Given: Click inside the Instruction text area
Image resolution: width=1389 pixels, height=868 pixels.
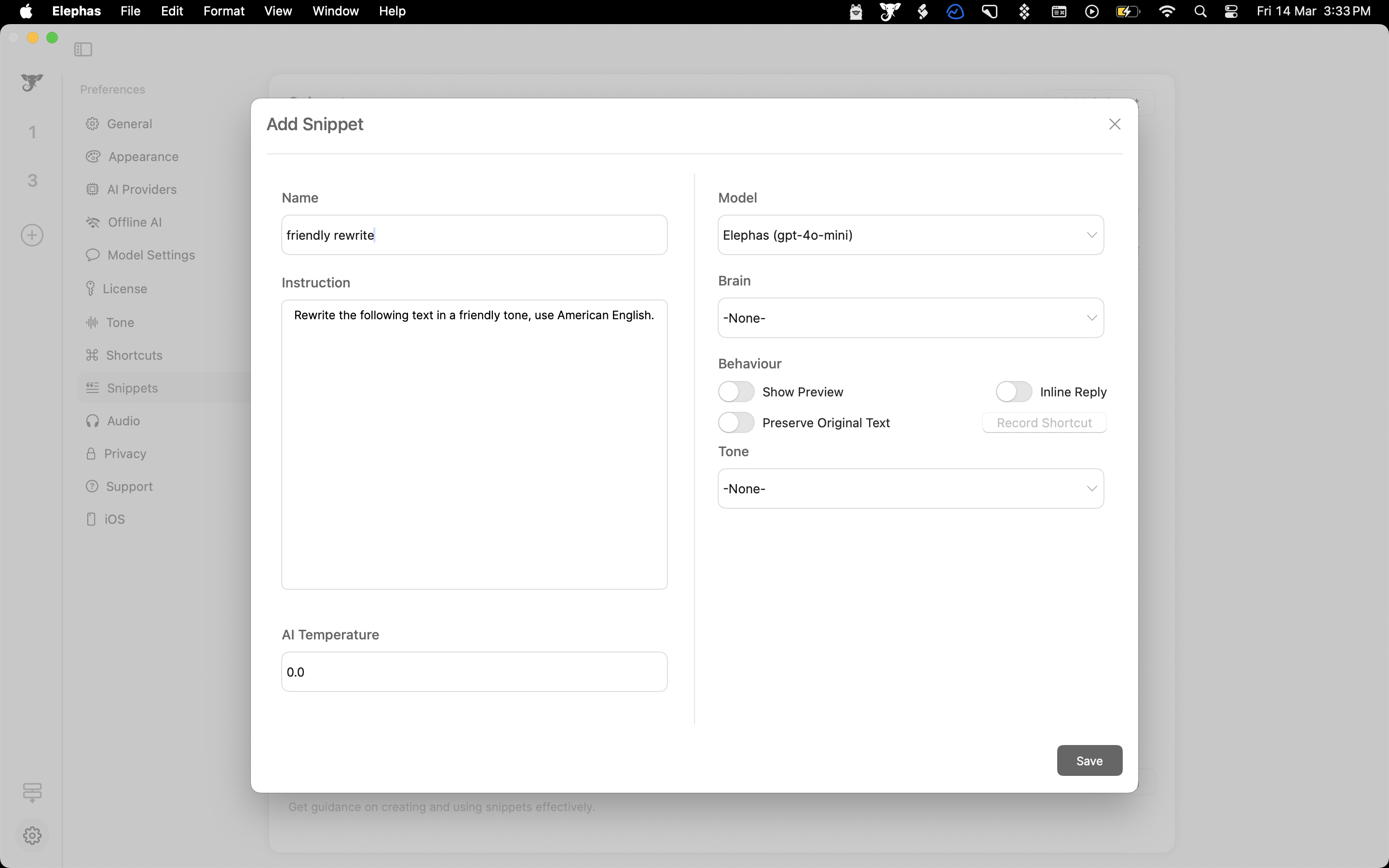Looking at the screenshot, I should [474, 444].
